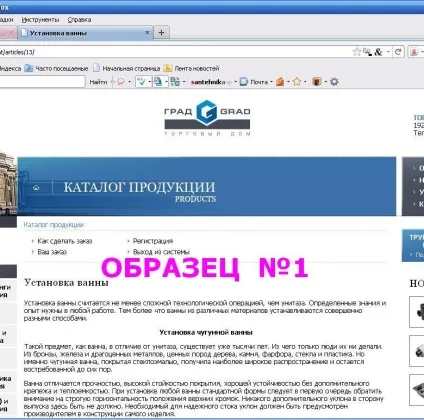Expand the checkmark icon dropdown arrow

point(149,82)
